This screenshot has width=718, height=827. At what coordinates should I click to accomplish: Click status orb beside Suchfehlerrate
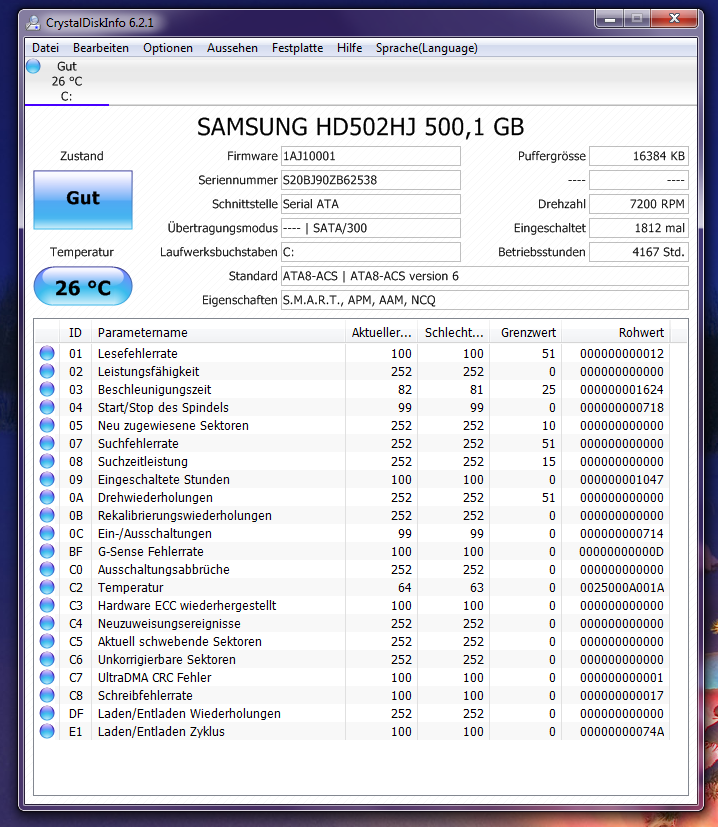pos(47,443)
